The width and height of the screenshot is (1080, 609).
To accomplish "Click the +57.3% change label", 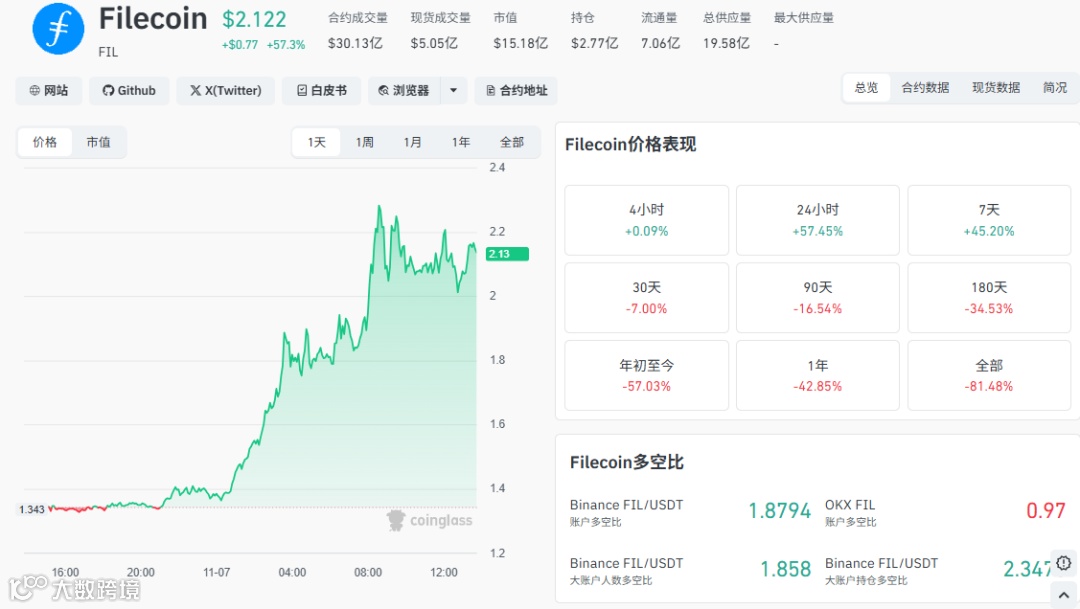I will 286,45.
